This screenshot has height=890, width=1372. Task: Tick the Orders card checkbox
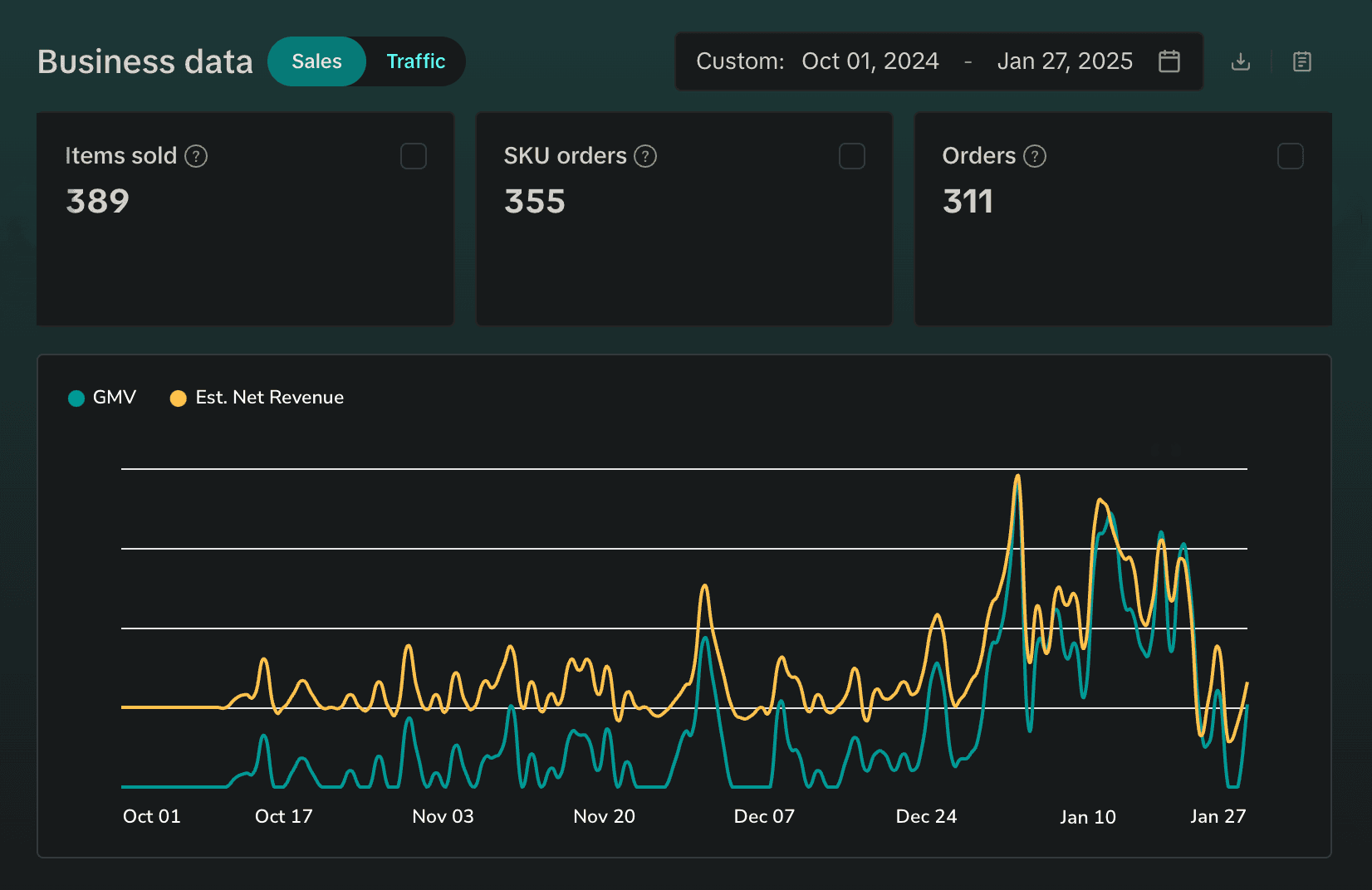click(1291, 156)
